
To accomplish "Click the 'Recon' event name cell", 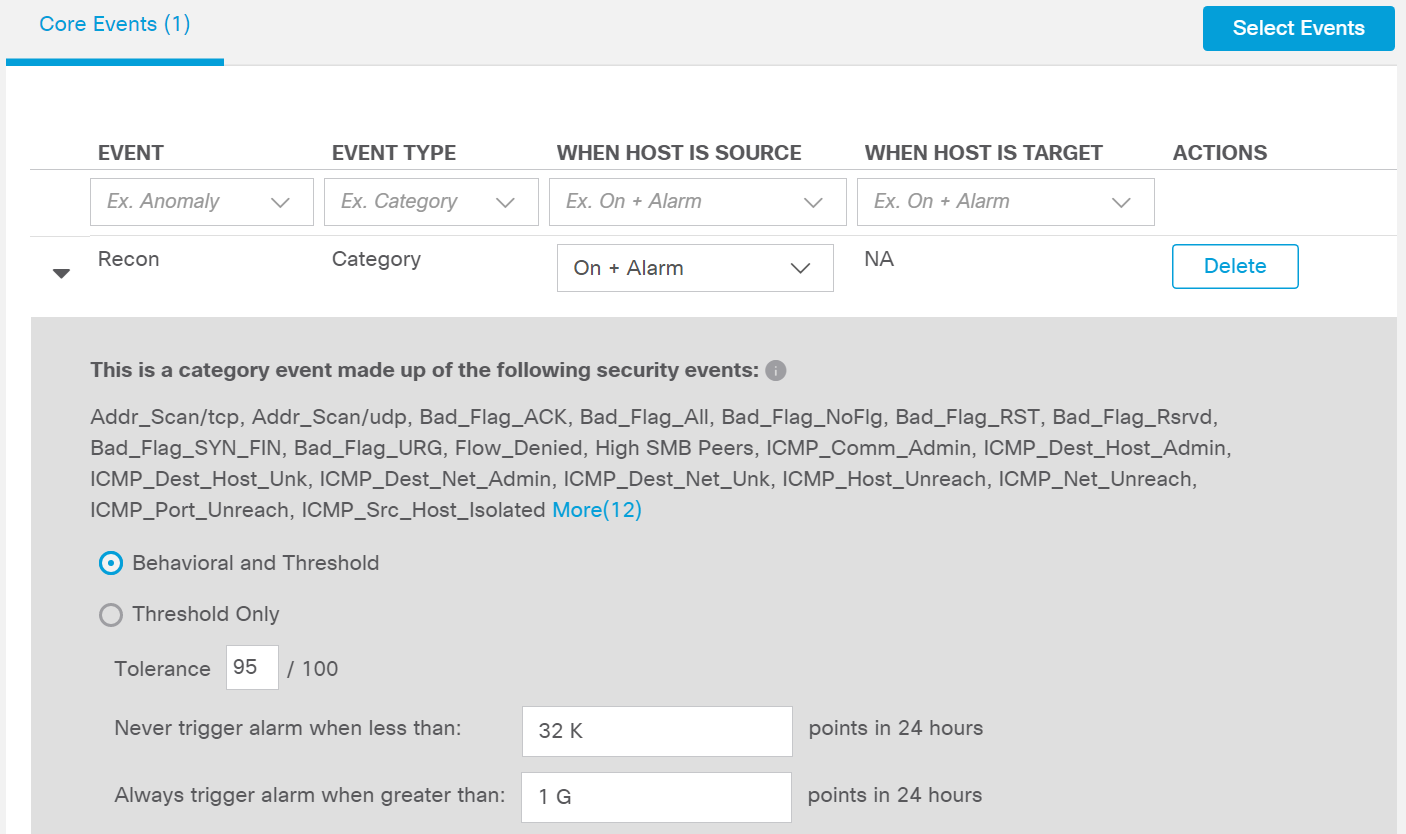I will click(129, 259).
